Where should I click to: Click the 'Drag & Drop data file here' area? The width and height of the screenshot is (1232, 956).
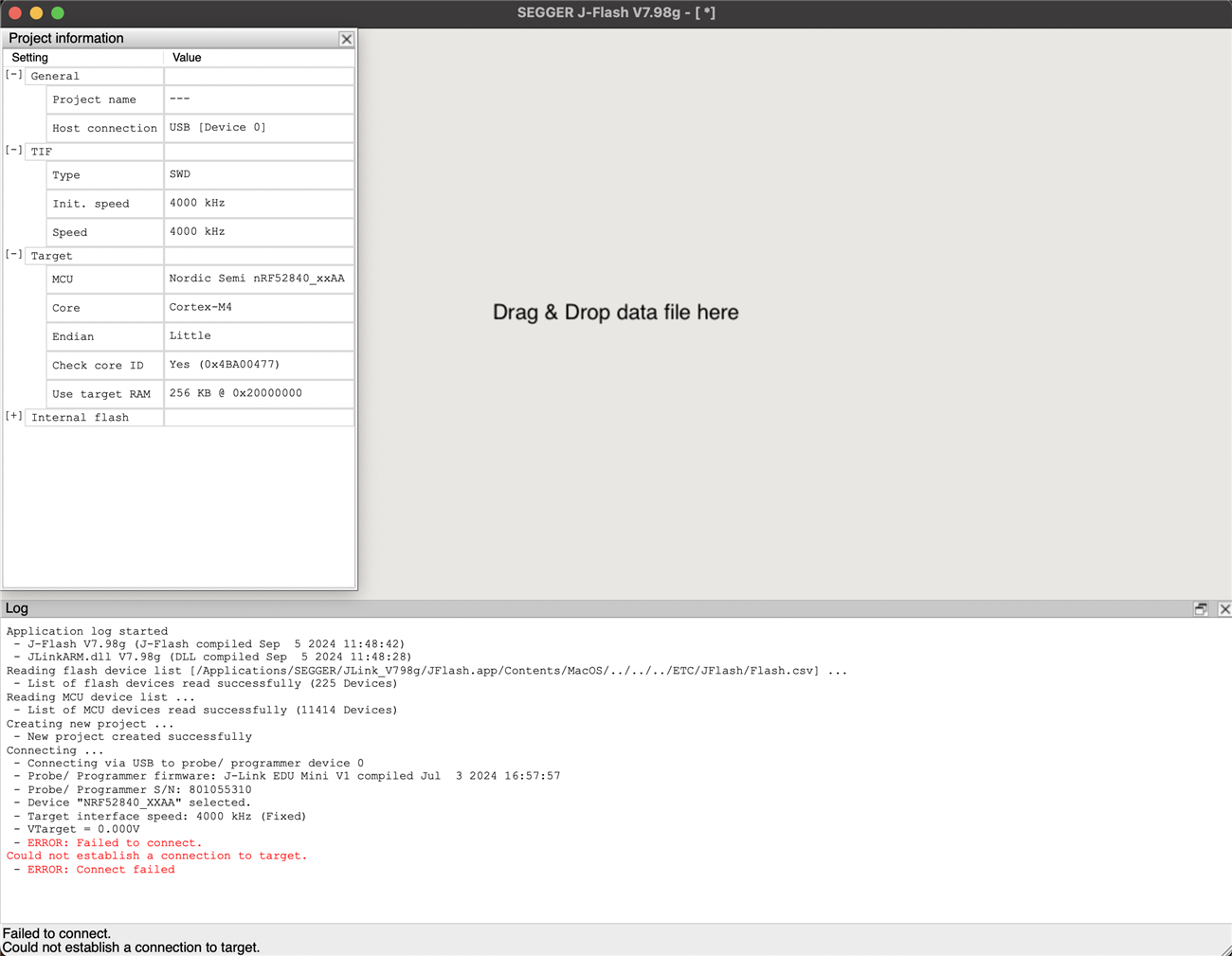615,313
